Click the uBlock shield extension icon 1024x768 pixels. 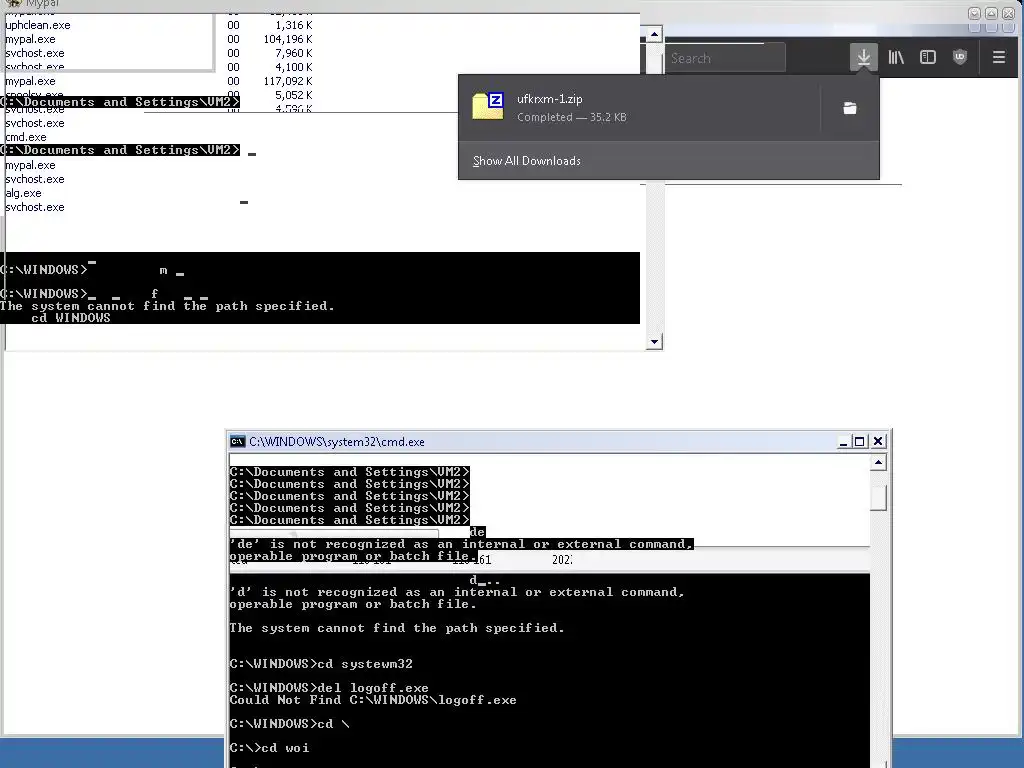pyautogui.click(x=959, y=57)
